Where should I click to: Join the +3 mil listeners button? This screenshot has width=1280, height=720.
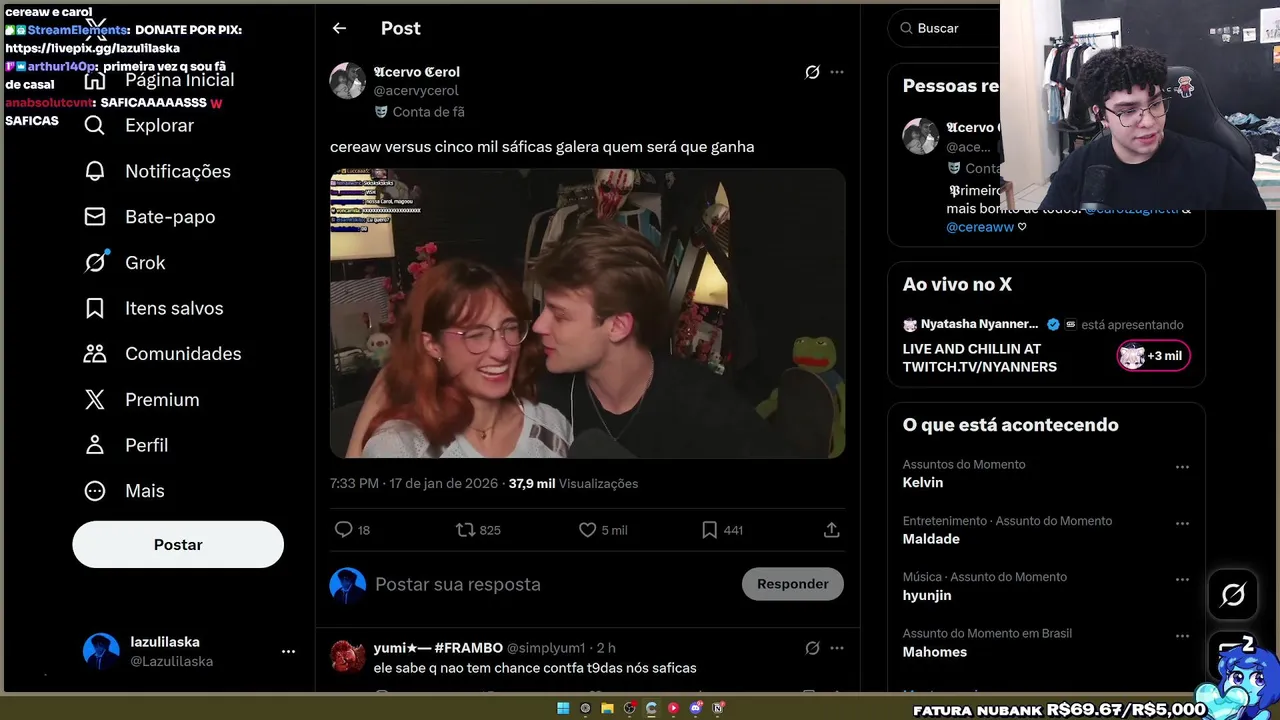pos(1154,356)
